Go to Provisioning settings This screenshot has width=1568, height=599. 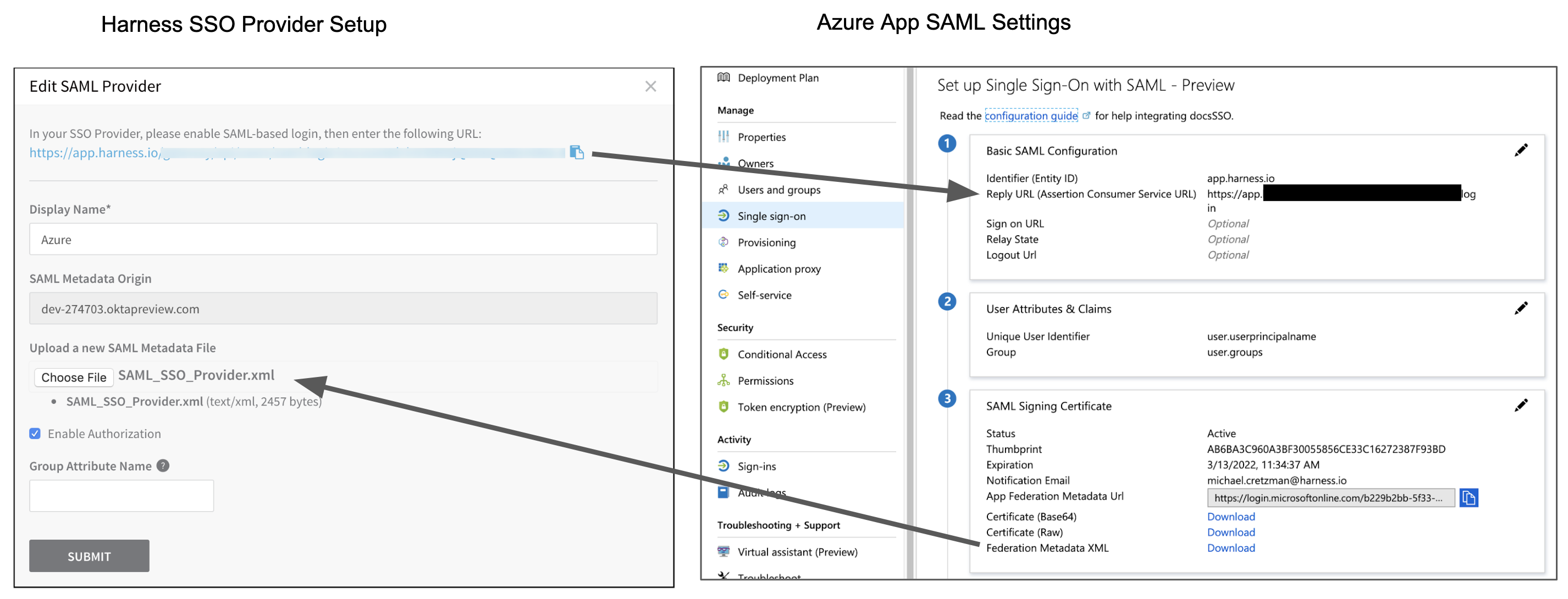click(x=766, y=242)
